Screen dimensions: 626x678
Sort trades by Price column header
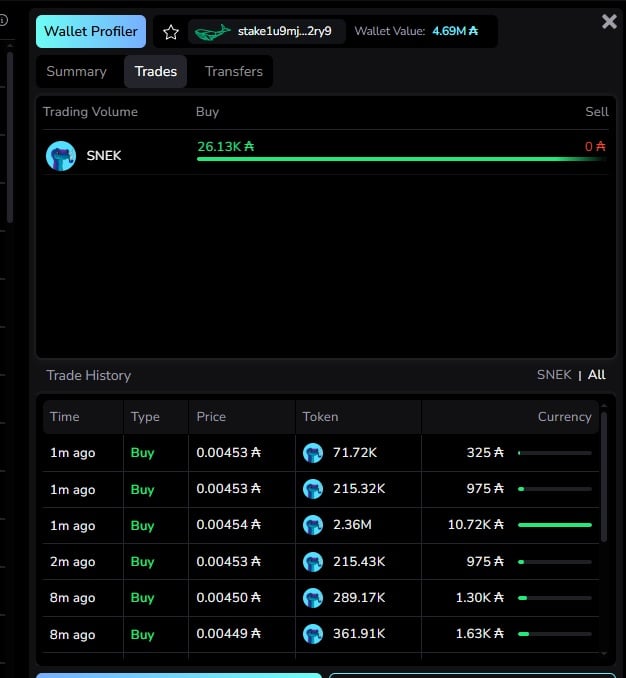pyautogui.click(x=211, y=417)
